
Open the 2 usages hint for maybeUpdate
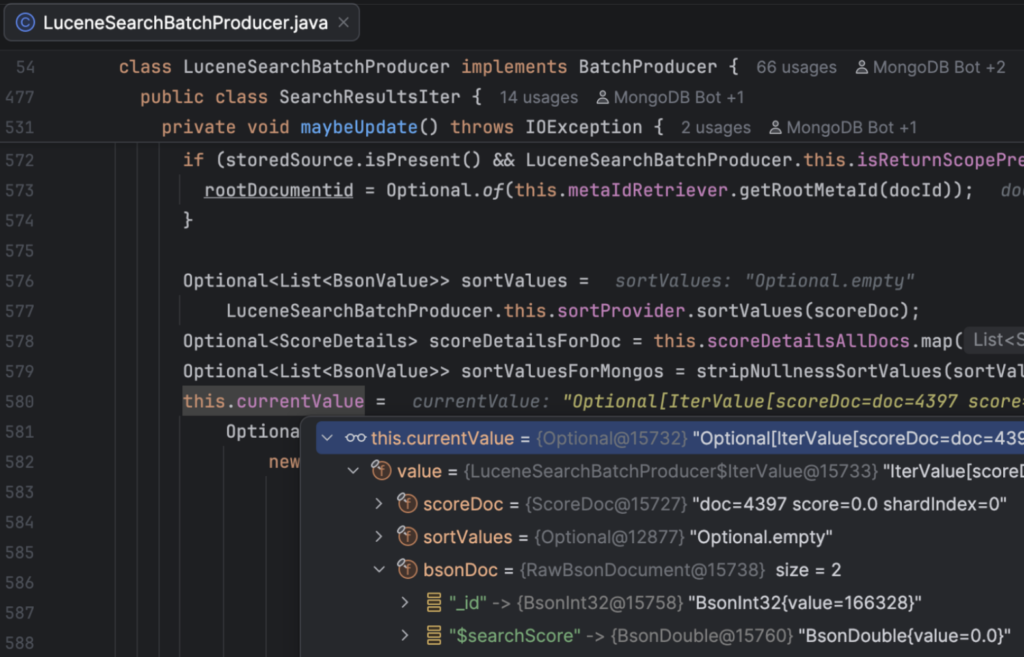point(716,127)
